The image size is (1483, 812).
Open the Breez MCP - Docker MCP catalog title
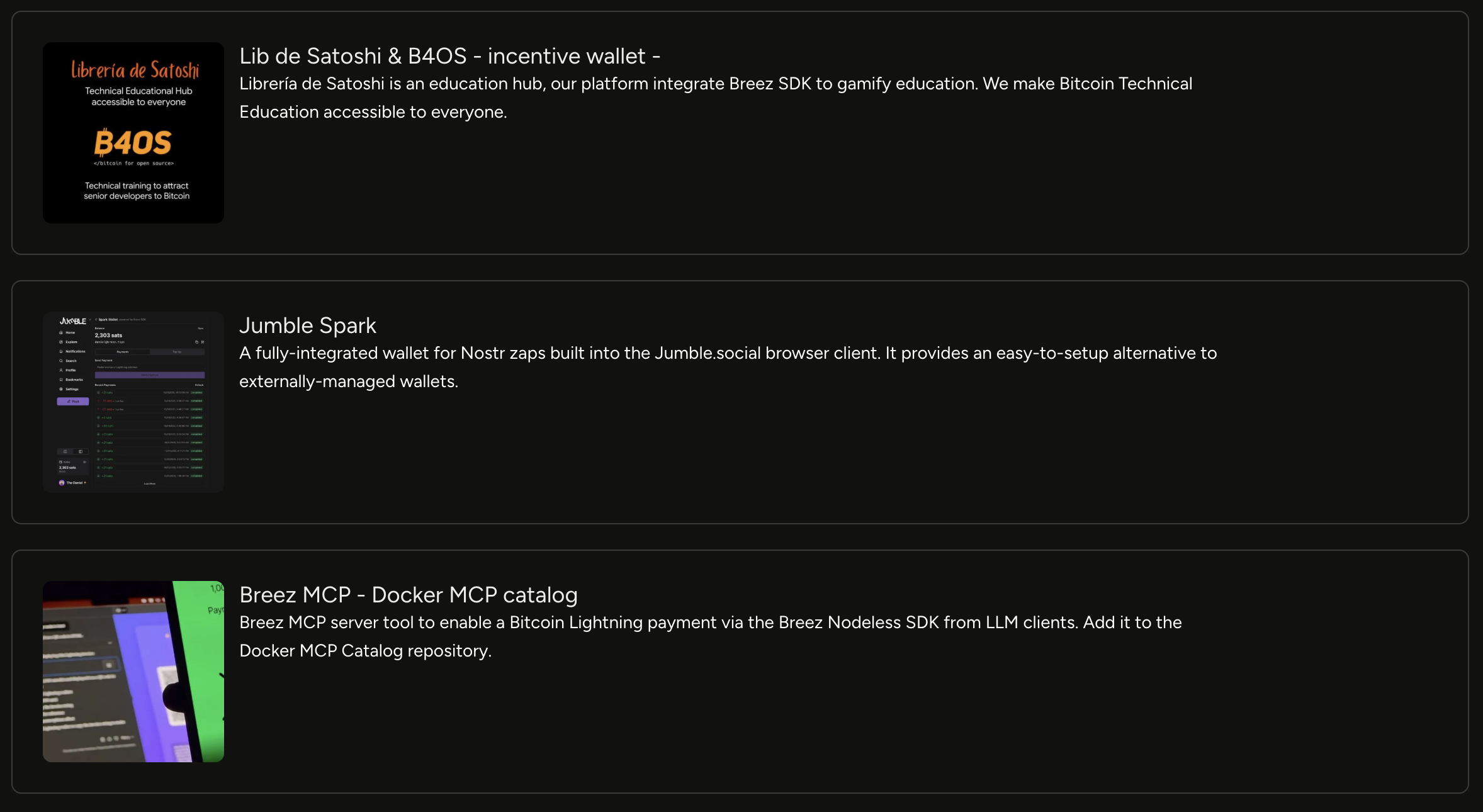pyautogui.click(x=408, y=595)
